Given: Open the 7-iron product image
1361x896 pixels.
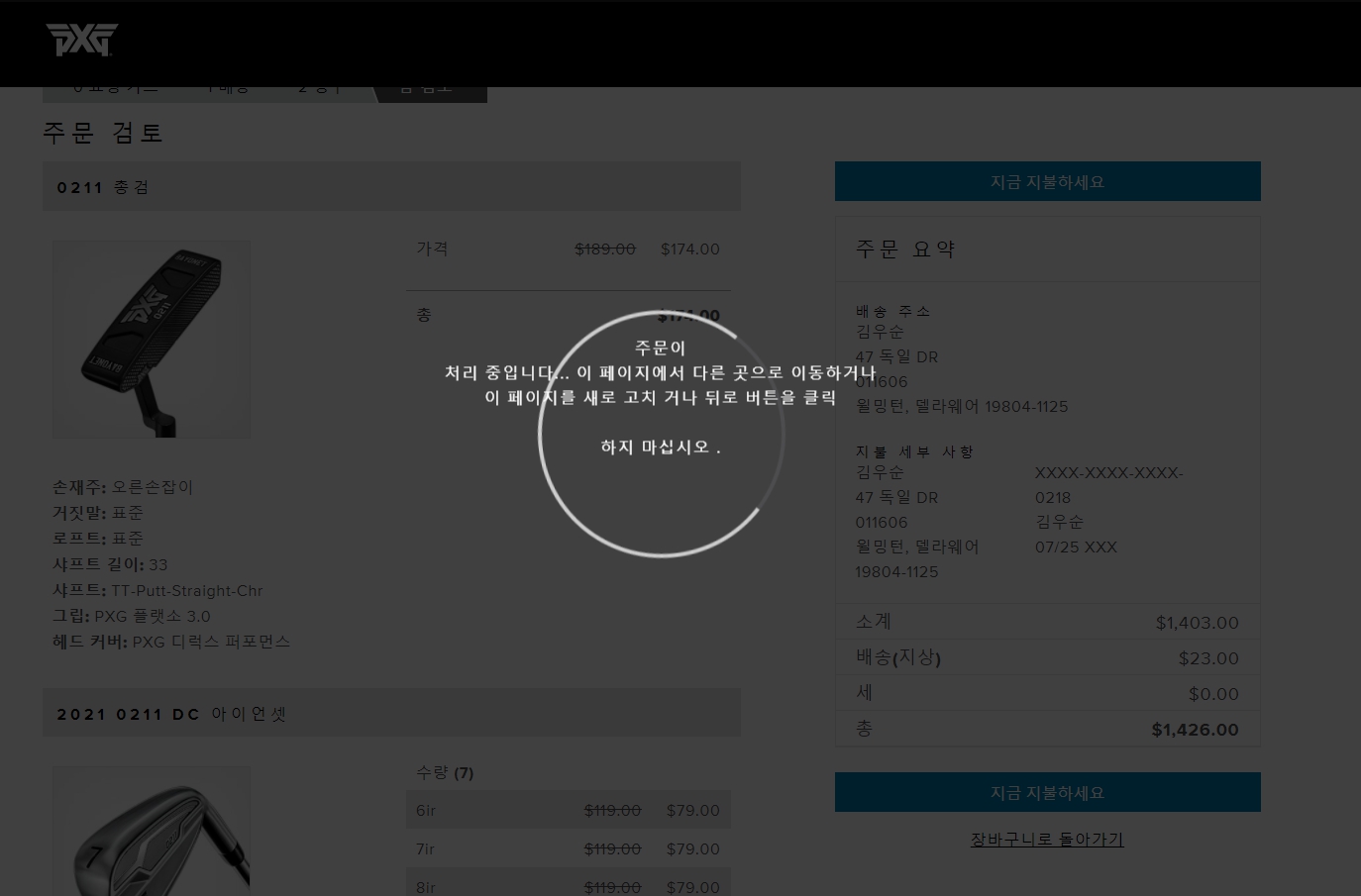Looking at the screenshot, I should [151, 832].
